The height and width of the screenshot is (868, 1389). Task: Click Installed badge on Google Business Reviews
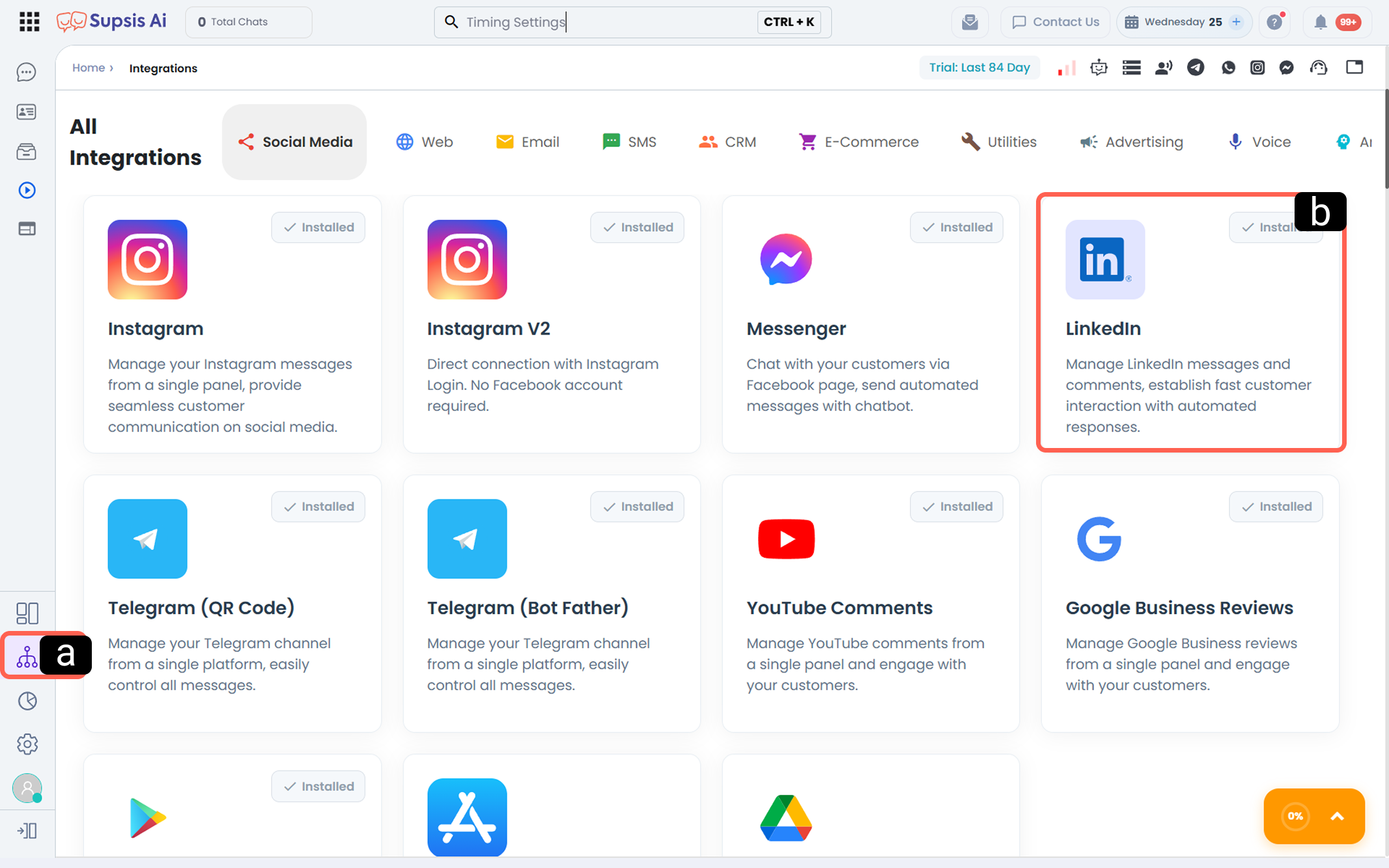click(x=1276, y=507)
